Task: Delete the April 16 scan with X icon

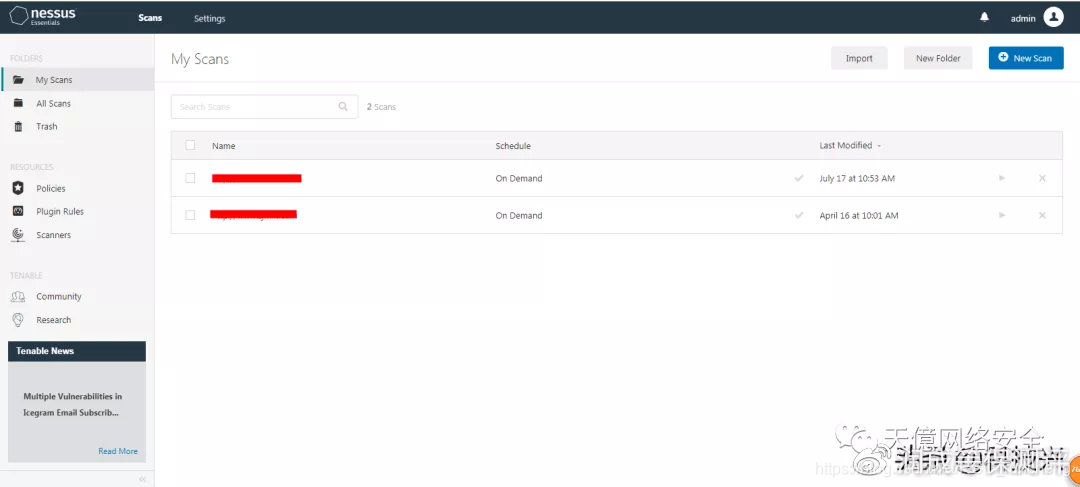Action: [1042, 216]
